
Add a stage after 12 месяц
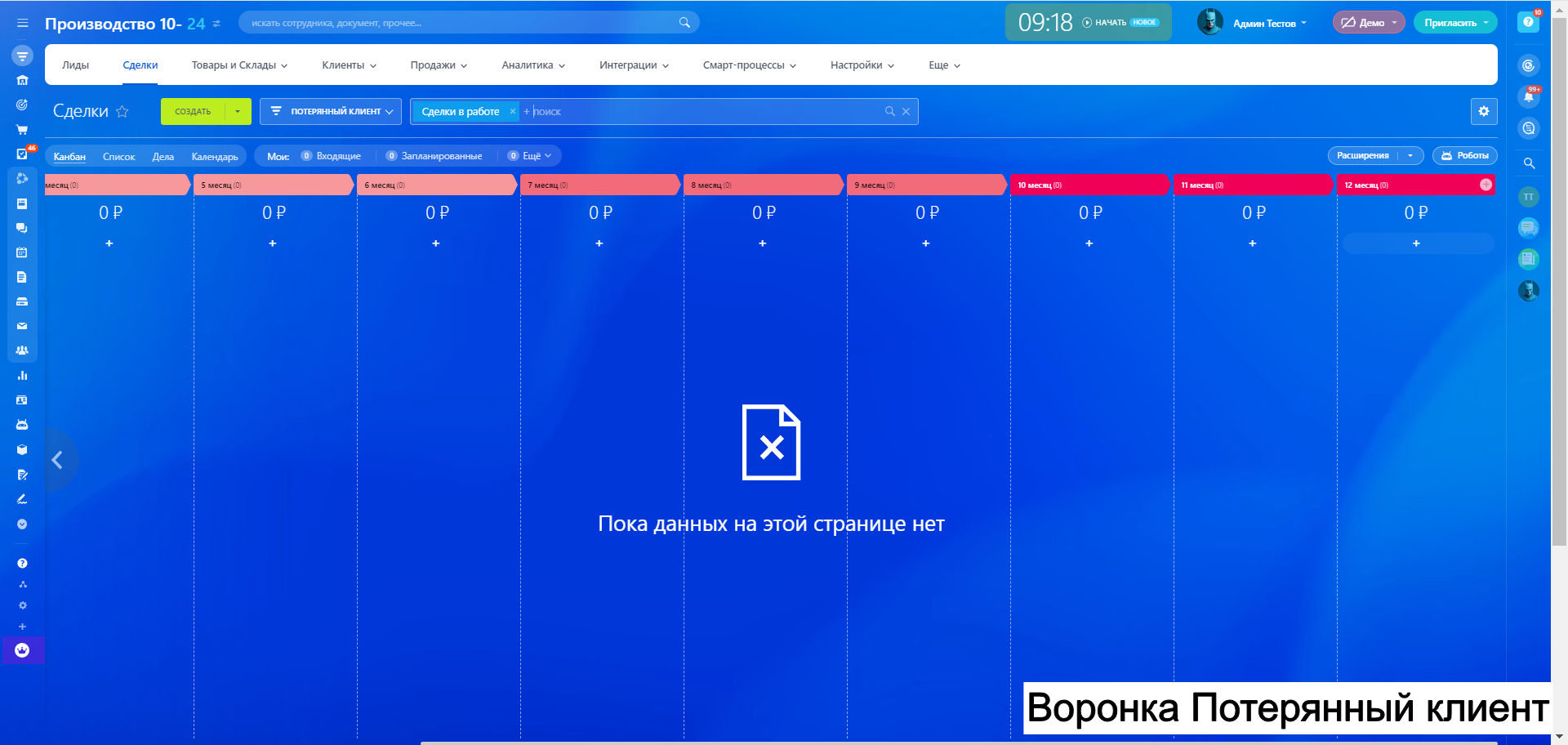click(x=1486, y=185)
